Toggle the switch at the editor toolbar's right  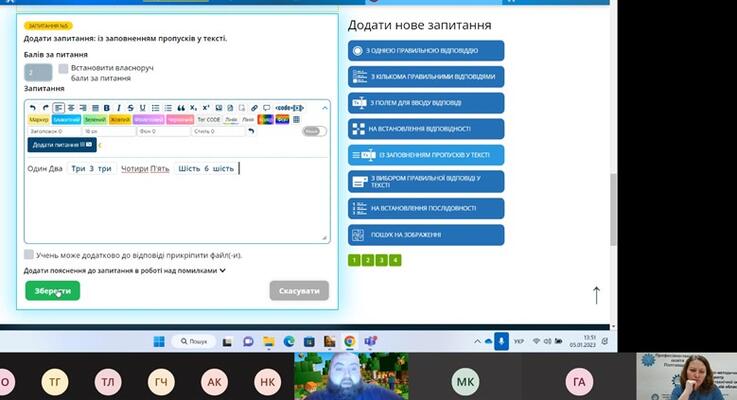point(314,131)
